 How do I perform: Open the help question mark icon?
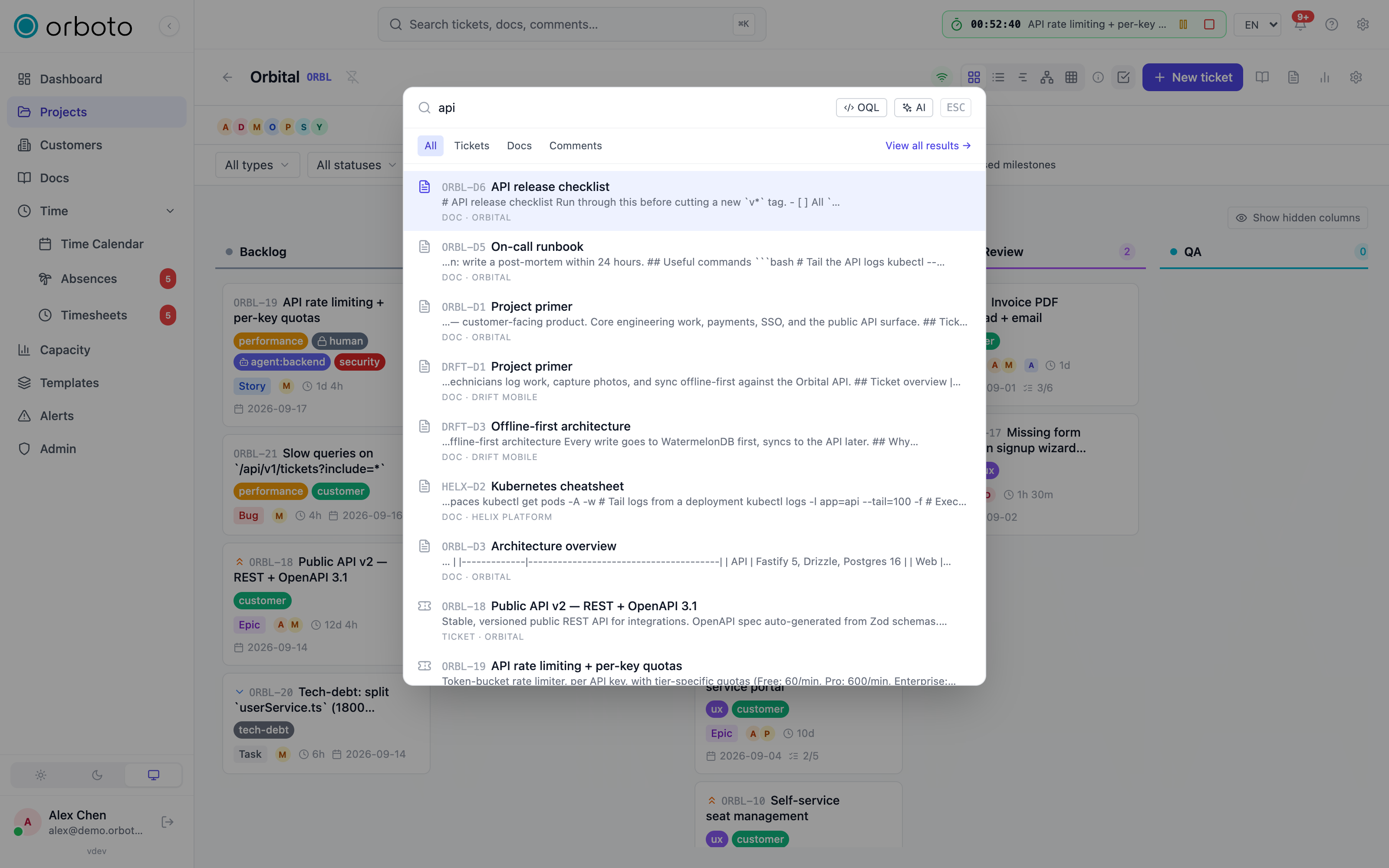point(1332,25)
